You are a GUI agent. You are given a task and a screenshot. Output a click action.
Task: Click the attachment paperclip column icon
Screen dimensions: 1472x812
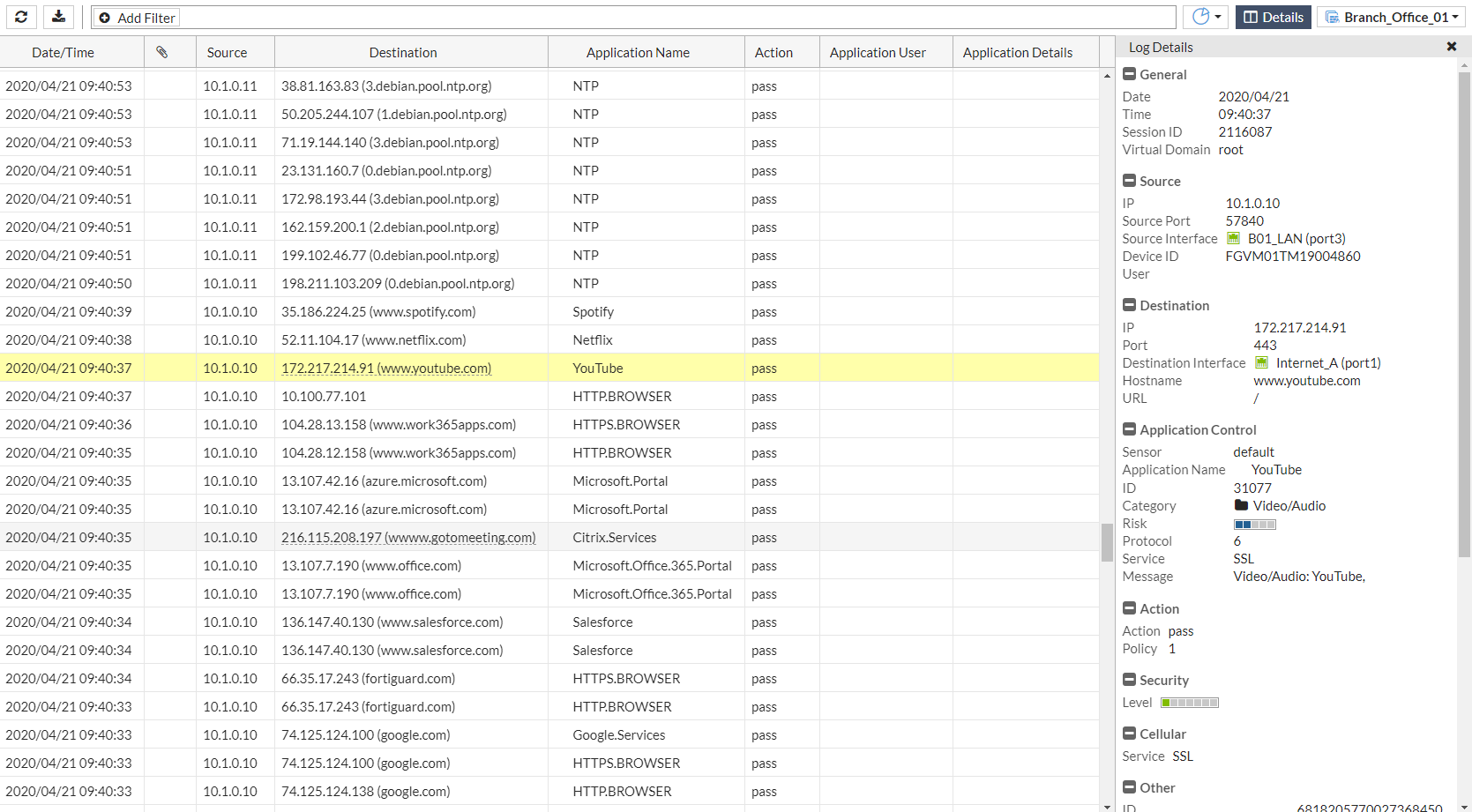point(162,52)
